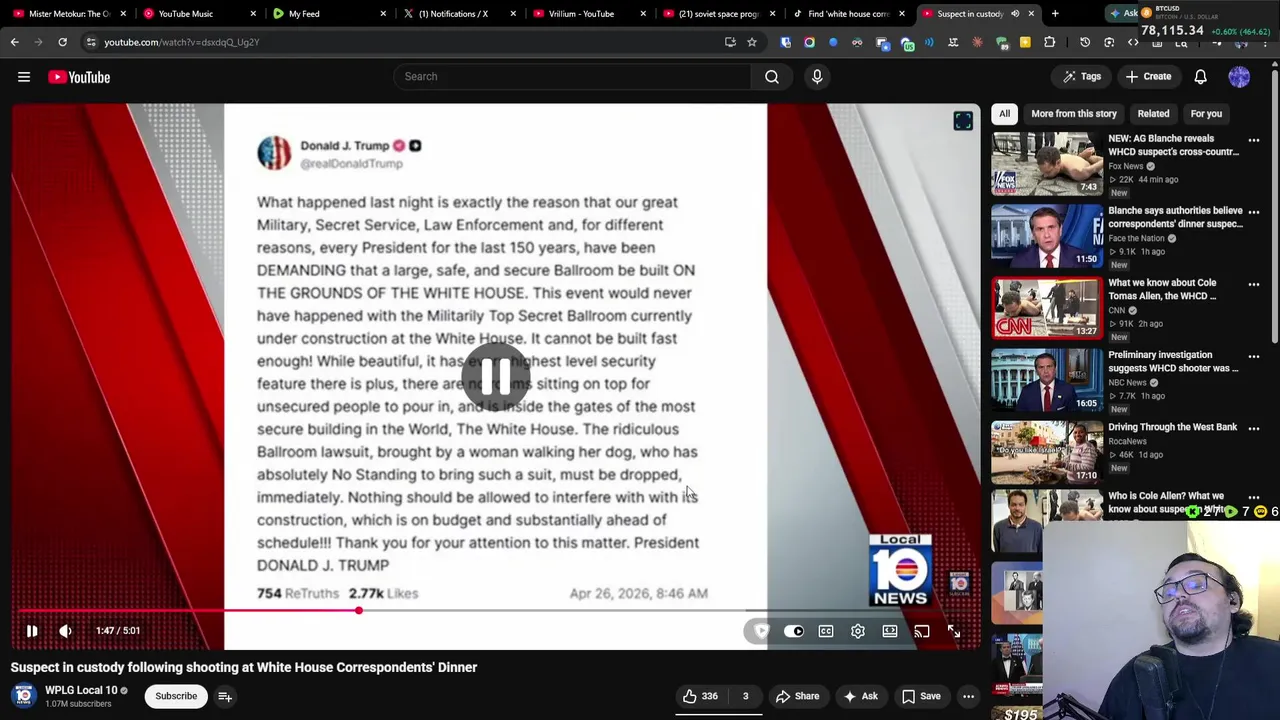Like the video (336 likes)
Screen dimensions: 1280x720
tap(700, 696)
